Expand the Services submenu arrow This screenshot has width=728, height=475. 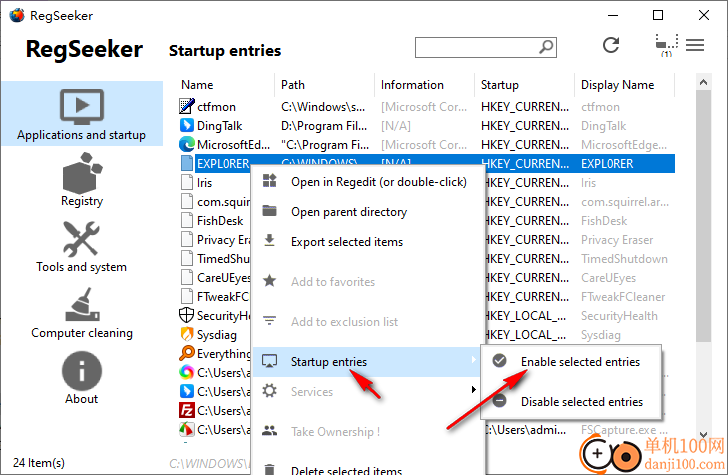tap(473, 389)
